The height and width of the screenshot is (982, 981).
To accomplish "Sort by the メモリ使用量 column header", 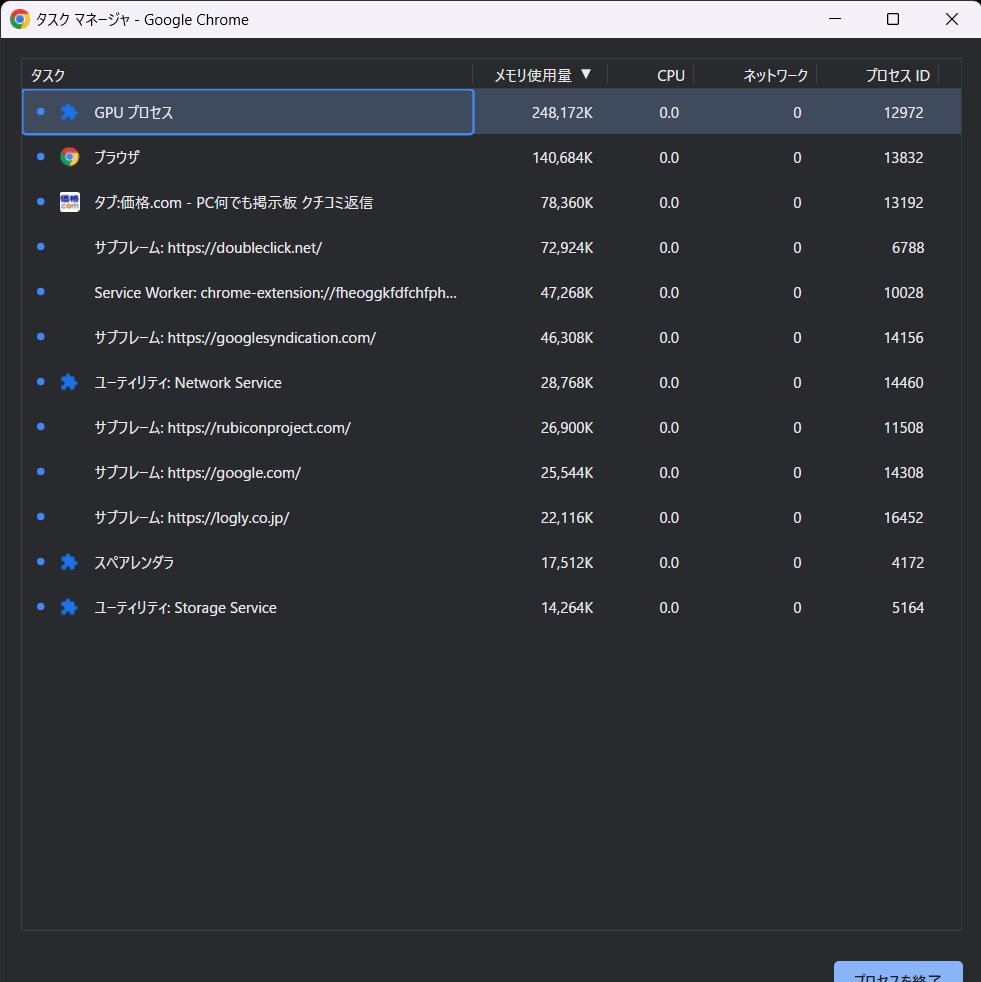I will (x=540, y=75).
